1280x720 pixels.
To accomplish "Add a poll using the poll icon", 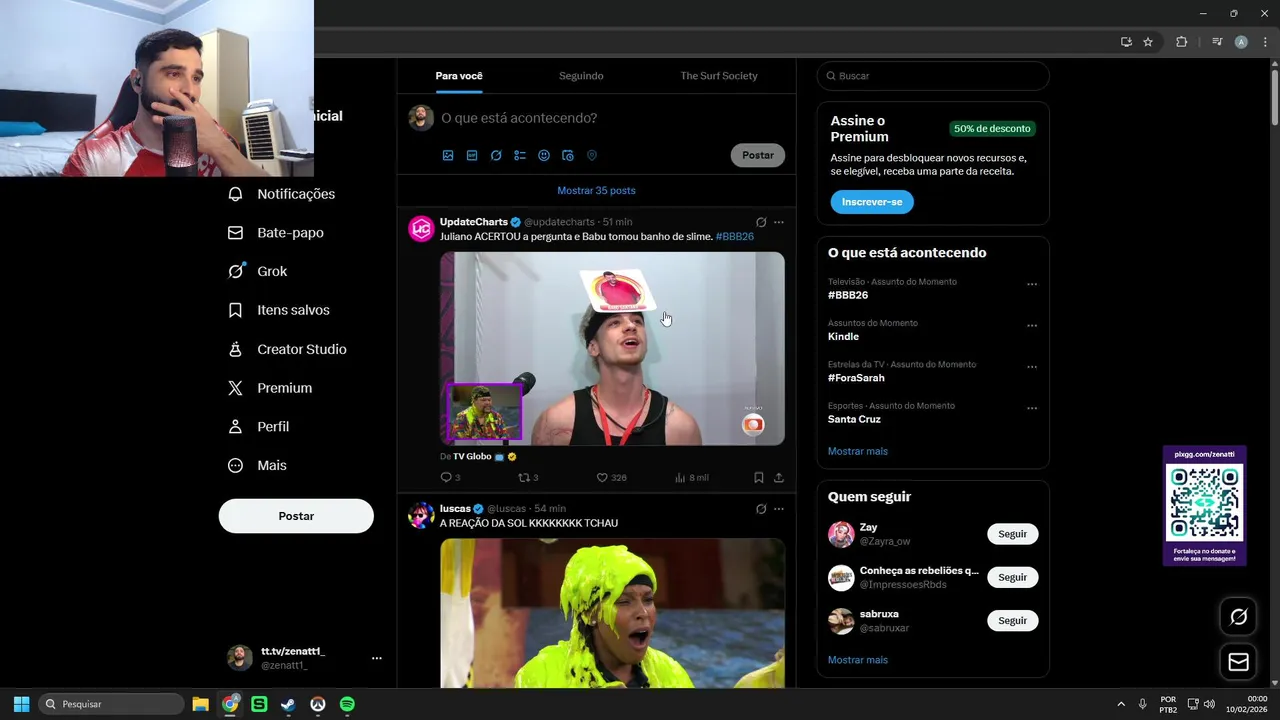I will pyautogui.click(x=520, y=155).
